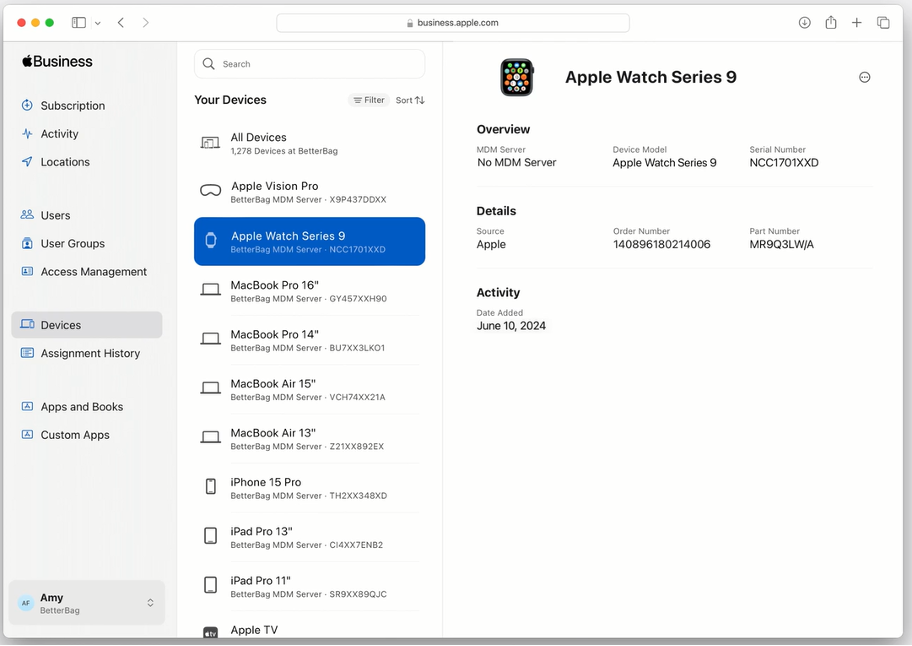The image size is (912, 646).
Task: Select All Devices row
Action: (x=309, y=143)
